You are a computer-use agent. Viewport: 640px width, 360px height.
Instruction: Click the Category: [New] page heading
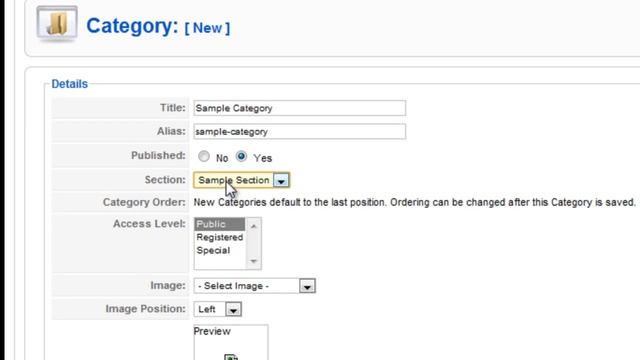[158, 27]
